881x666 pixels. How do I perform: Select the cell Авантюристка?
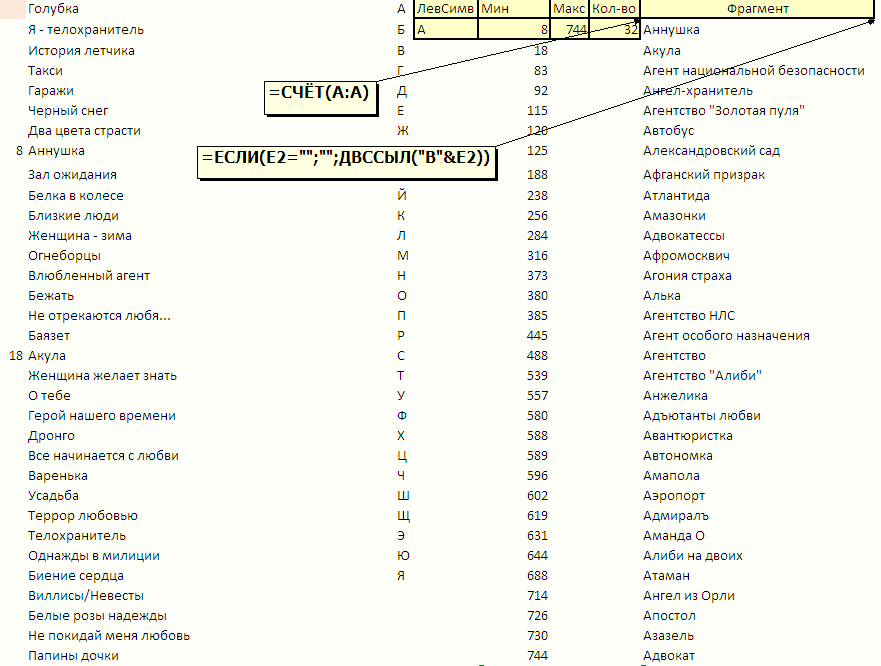(x=688, y=436)
